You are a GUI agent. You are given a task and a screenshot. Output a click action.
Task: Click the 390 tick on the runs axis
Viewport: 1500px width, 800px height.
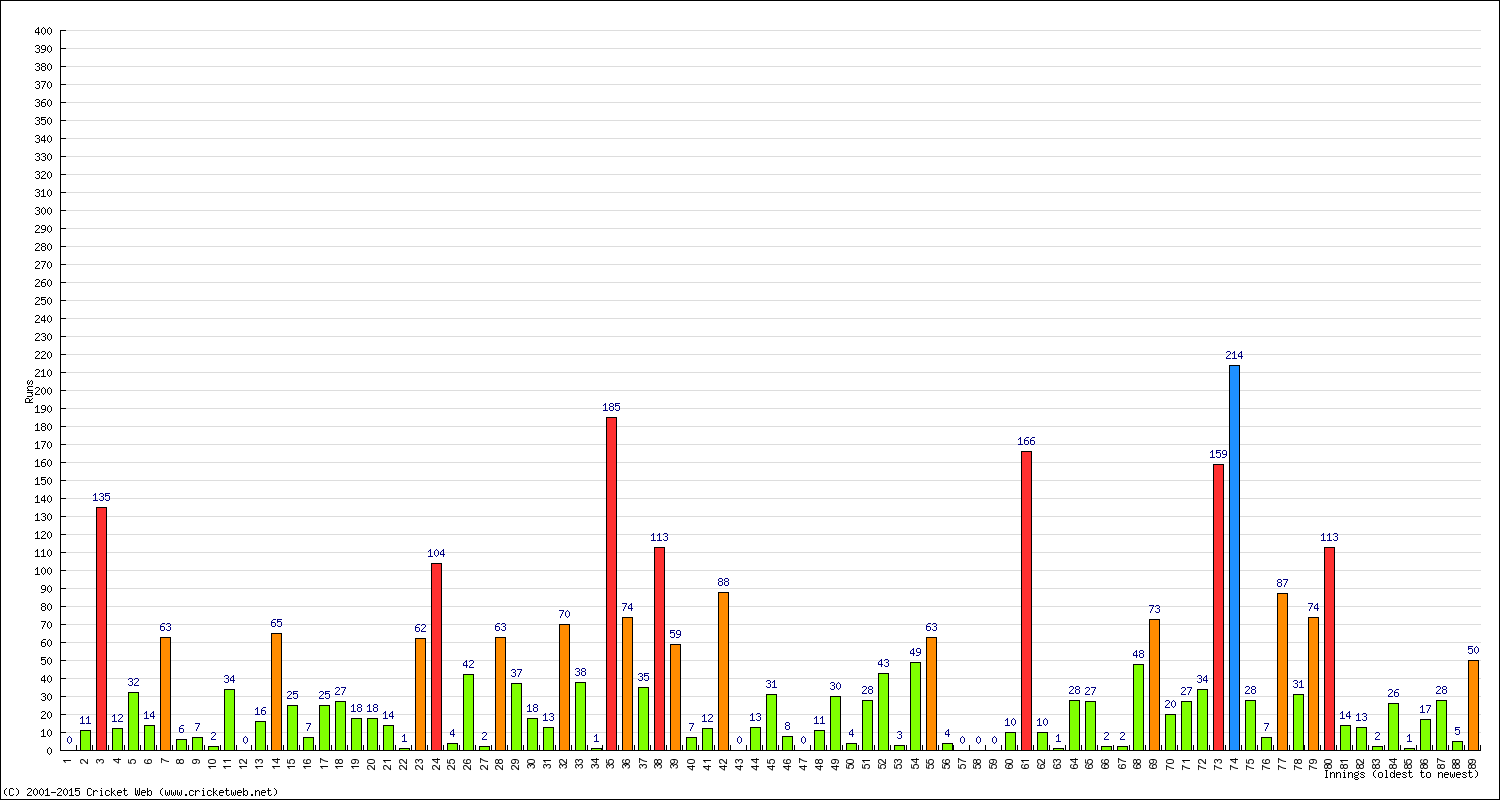[x=42, y=49]
